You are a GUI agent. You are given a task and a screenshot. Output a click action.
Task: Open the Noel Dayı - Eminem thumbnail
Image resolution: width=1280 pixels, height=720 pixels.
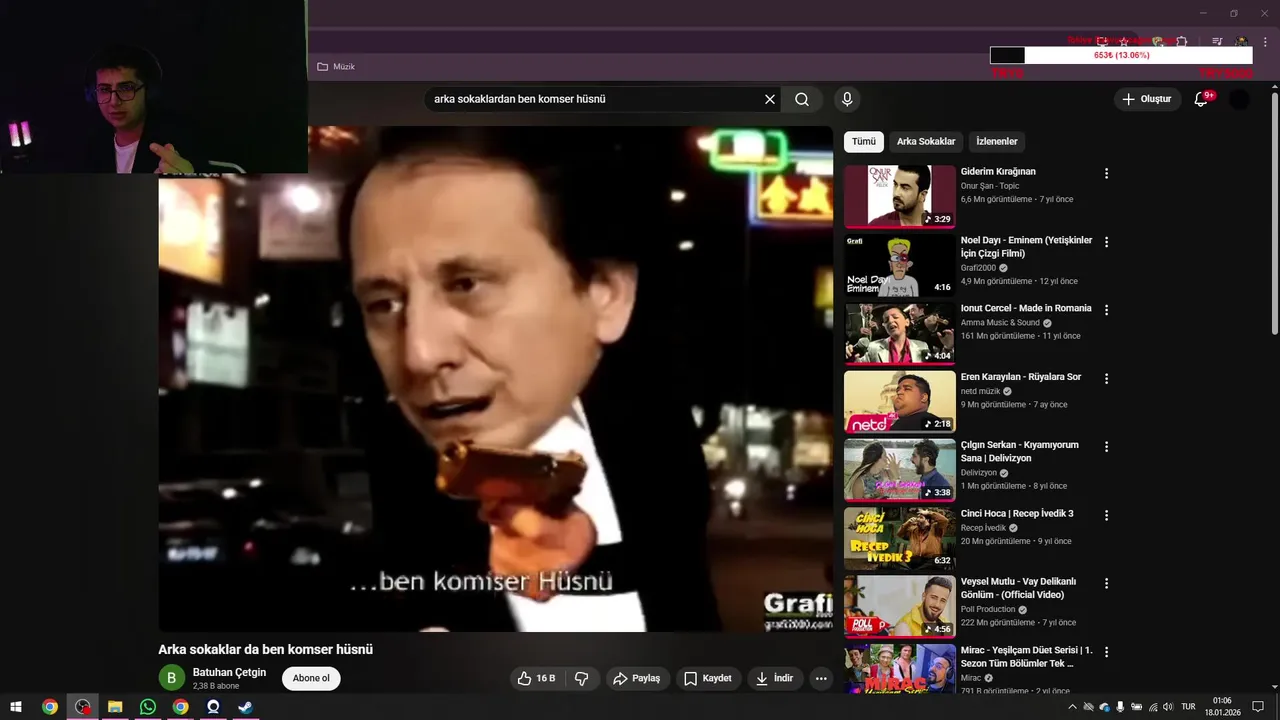pyautogui.click(x=900, y=265)
